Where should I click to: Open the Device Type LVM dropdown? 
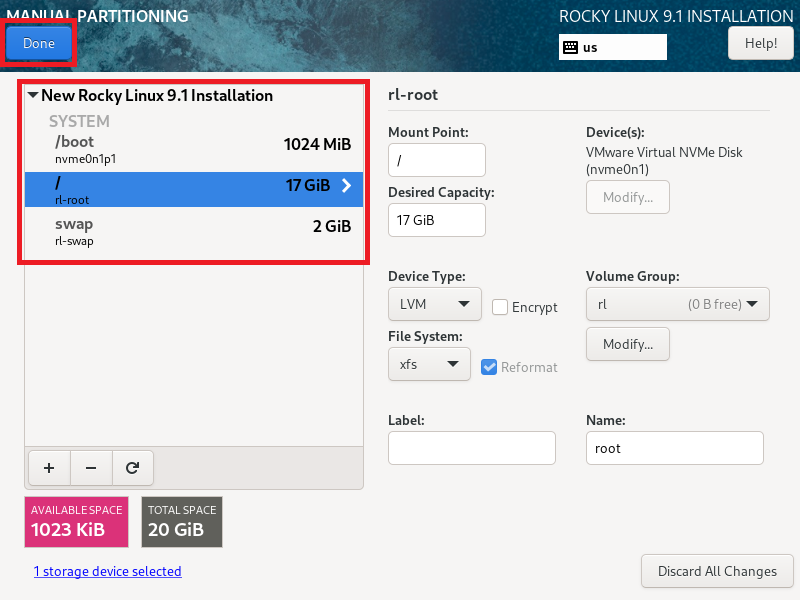point(435,304)
